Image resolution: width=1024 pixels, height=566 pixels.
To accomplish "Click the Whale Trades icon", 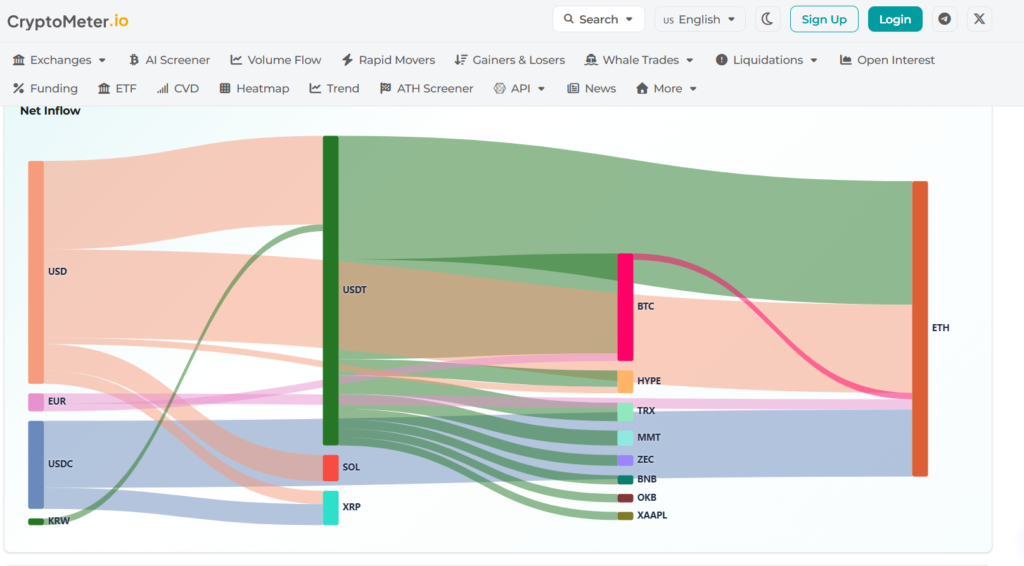I will coord(591,60).
